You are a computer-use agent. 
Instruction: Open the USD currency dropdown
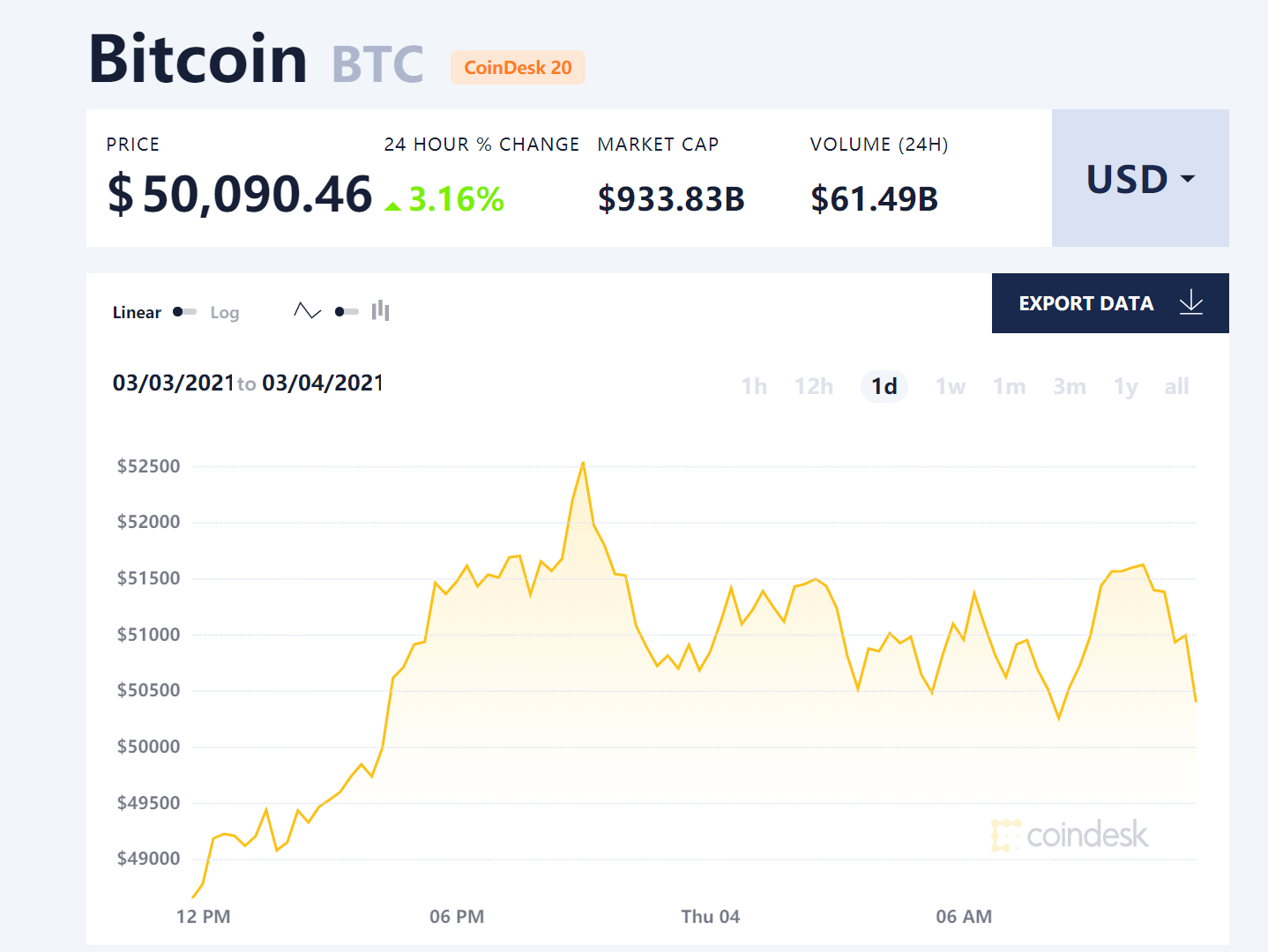[1139, 179]
